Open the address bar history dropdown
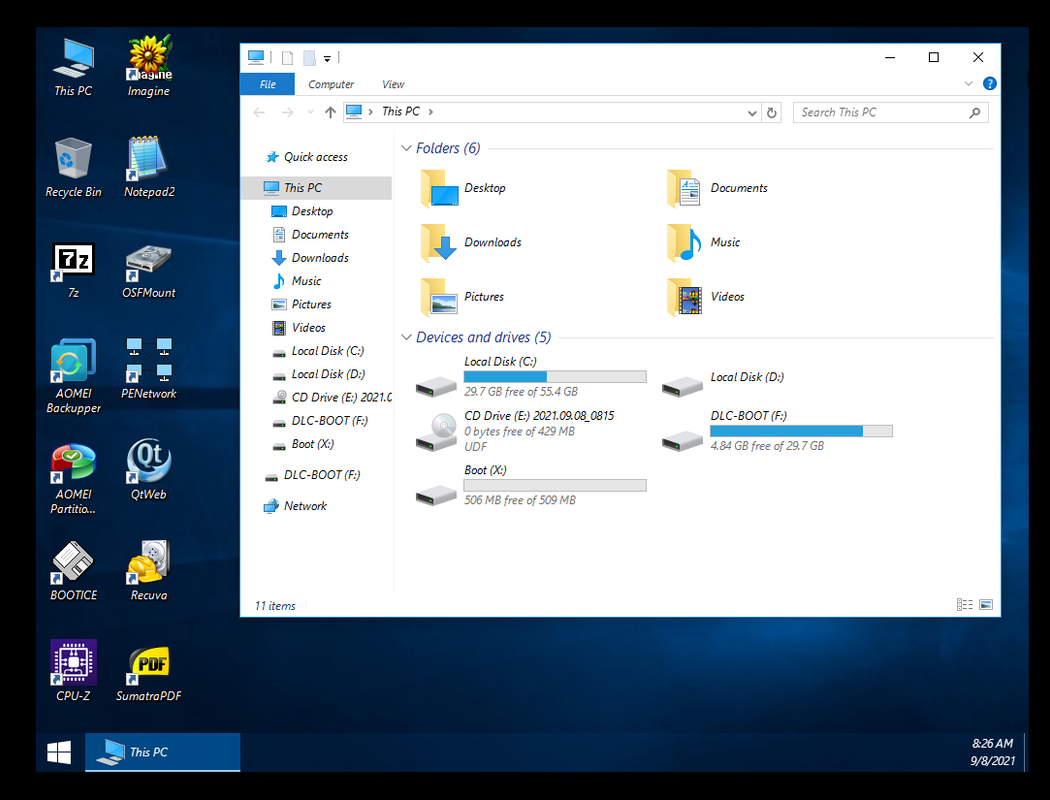This screenshot has height=800, width=1050. (x=751, y=113)
